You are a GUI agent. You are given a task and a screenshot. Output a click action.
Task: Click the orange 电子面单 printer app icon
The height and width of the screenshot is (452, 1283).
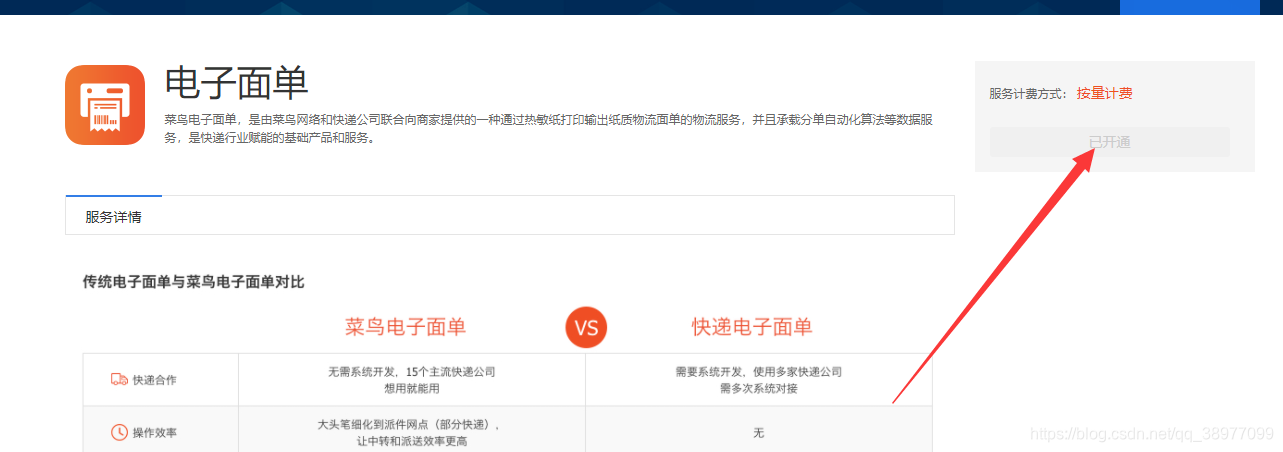[x=105, y=105]
